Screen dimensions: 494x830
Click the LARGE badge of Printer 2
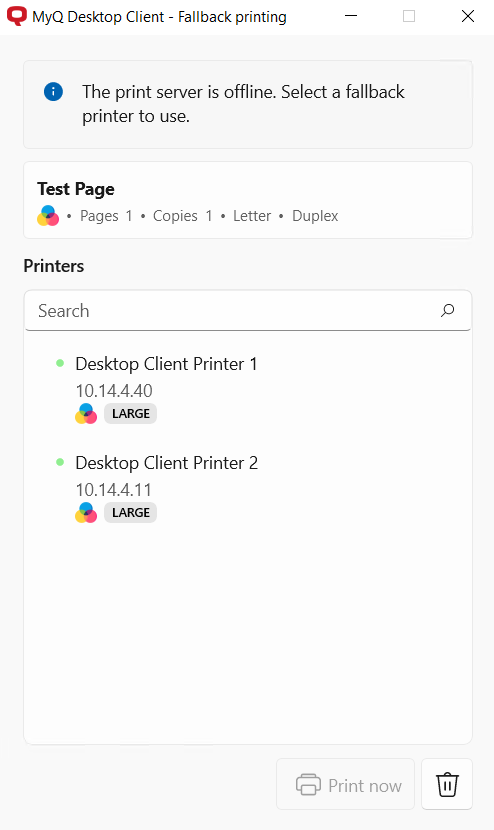click(x=130, y=512)
